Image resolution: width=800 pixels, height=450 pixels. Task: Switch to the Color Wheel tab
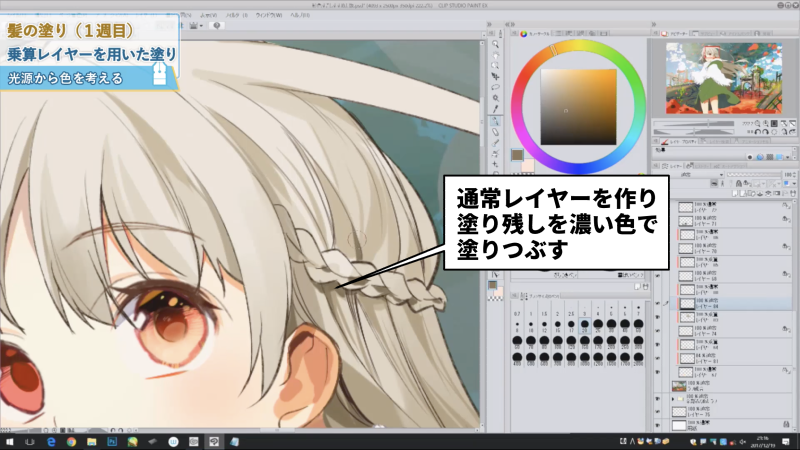pos(534,34)
